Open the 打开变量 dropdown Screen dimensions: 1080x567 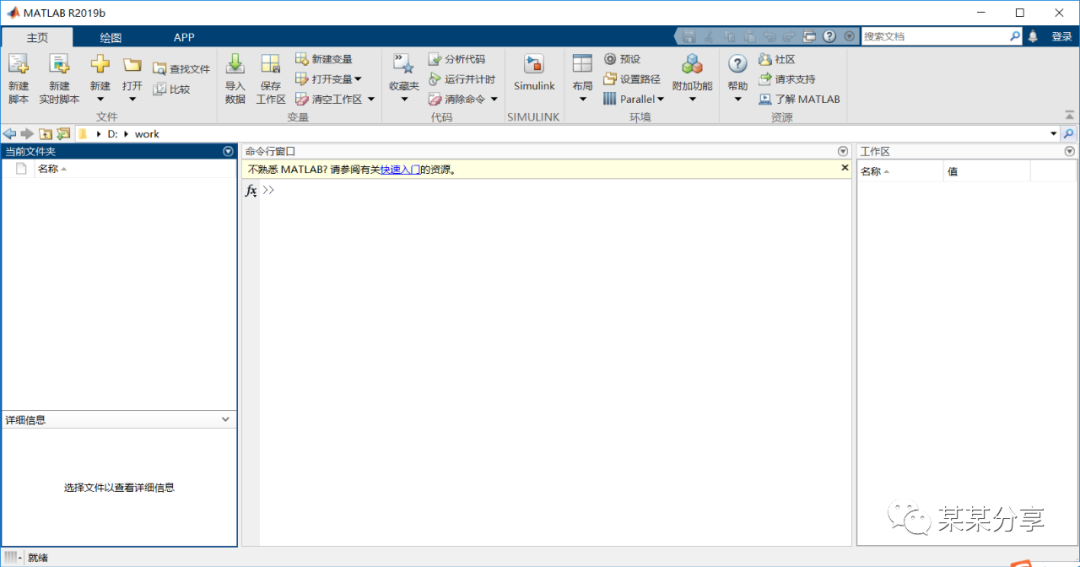(x=329, y=79)
